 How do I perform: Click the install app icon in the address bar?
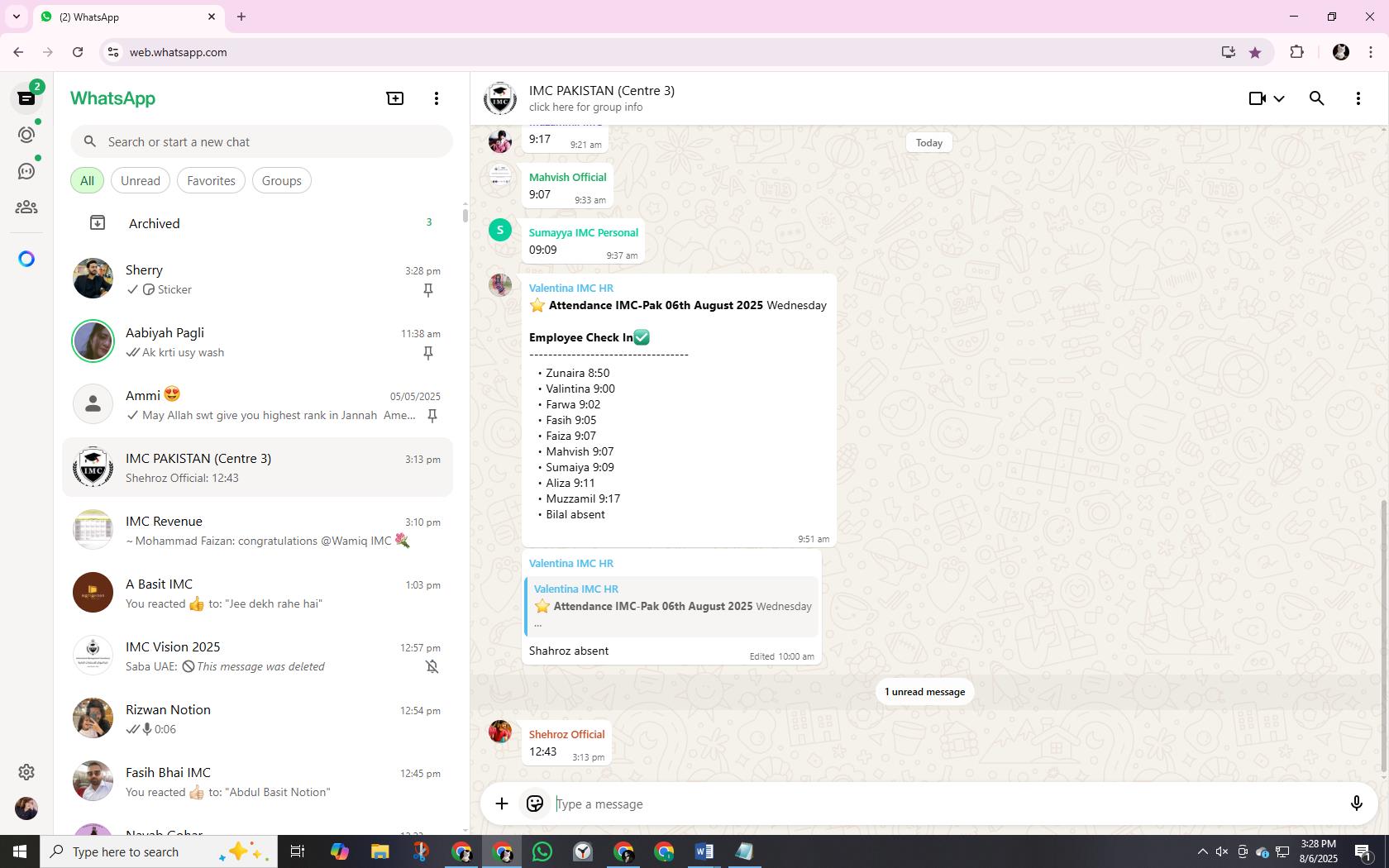(x=1229, y=52)
